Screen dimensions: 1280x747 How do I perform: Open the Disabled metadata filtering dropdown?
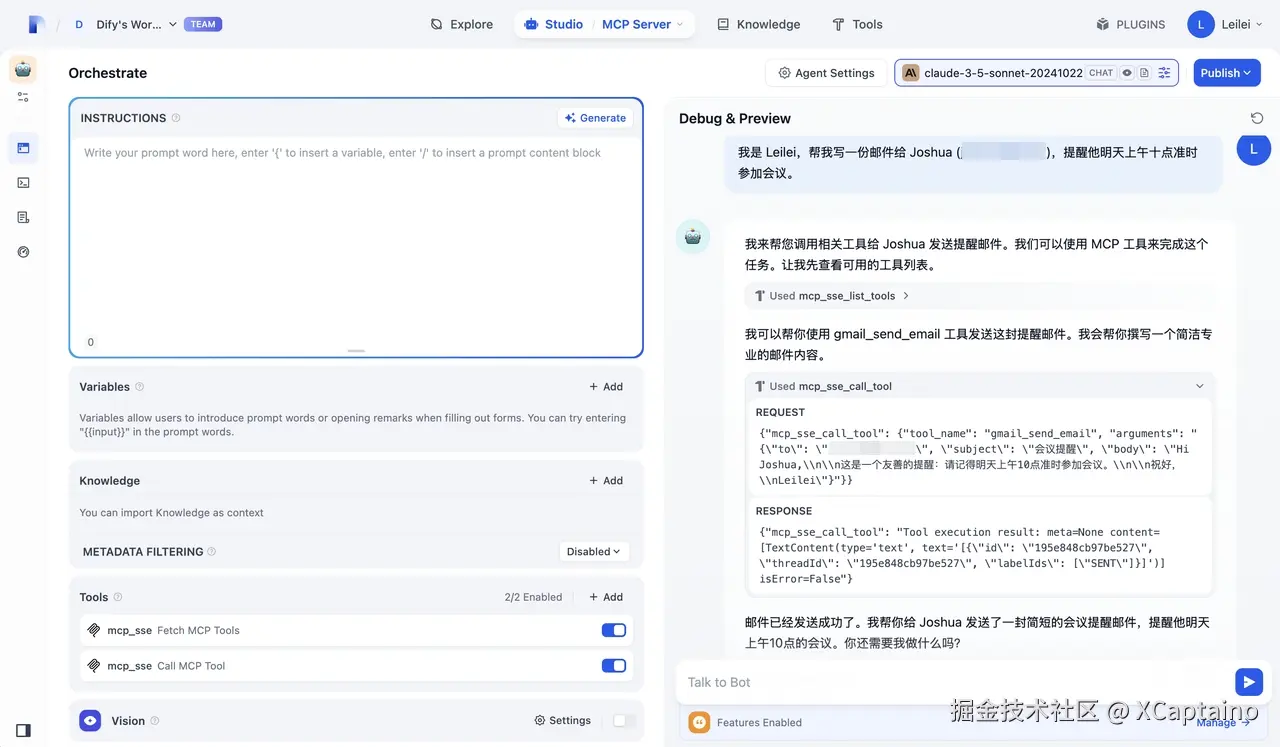pyautogui.click(x=594, y=552)
